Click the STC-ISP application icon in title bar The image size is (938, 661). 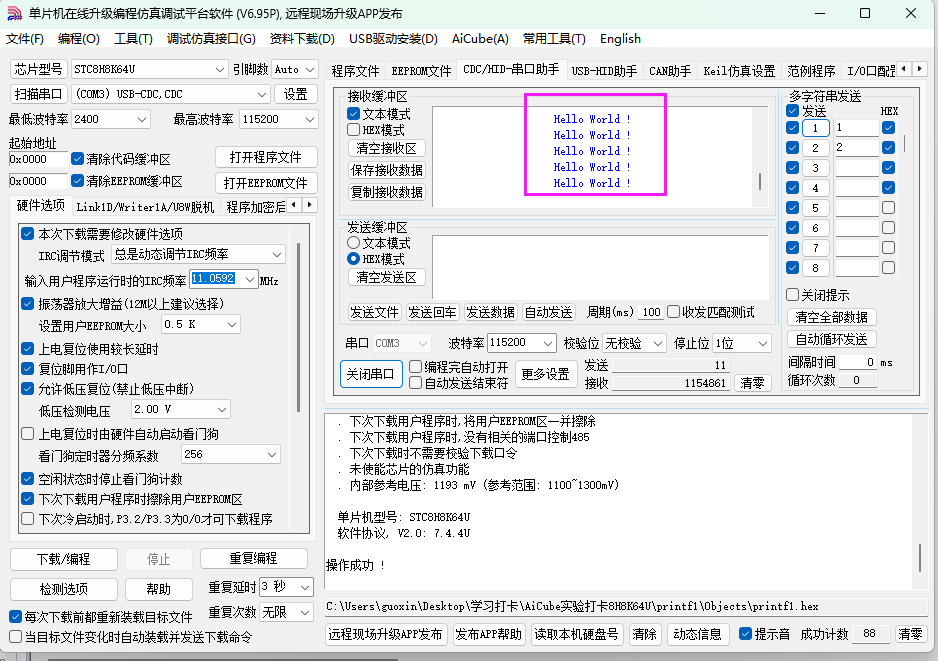coord(14,13)
